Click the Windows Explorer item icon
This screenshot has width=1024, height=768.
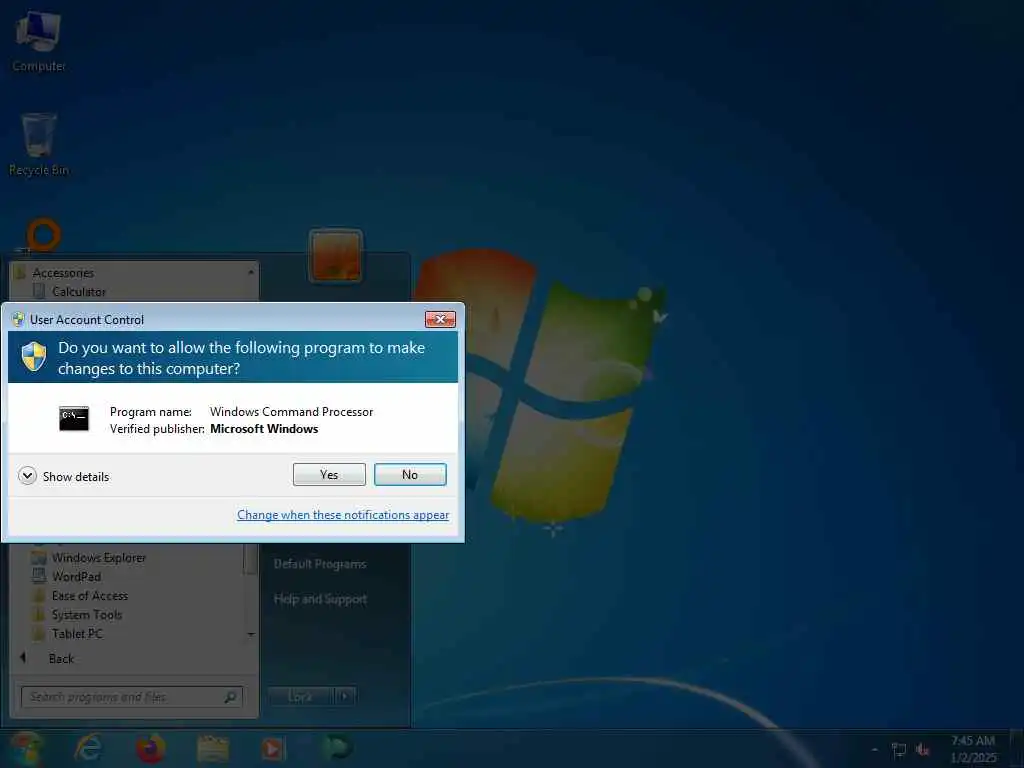[39, 558]
